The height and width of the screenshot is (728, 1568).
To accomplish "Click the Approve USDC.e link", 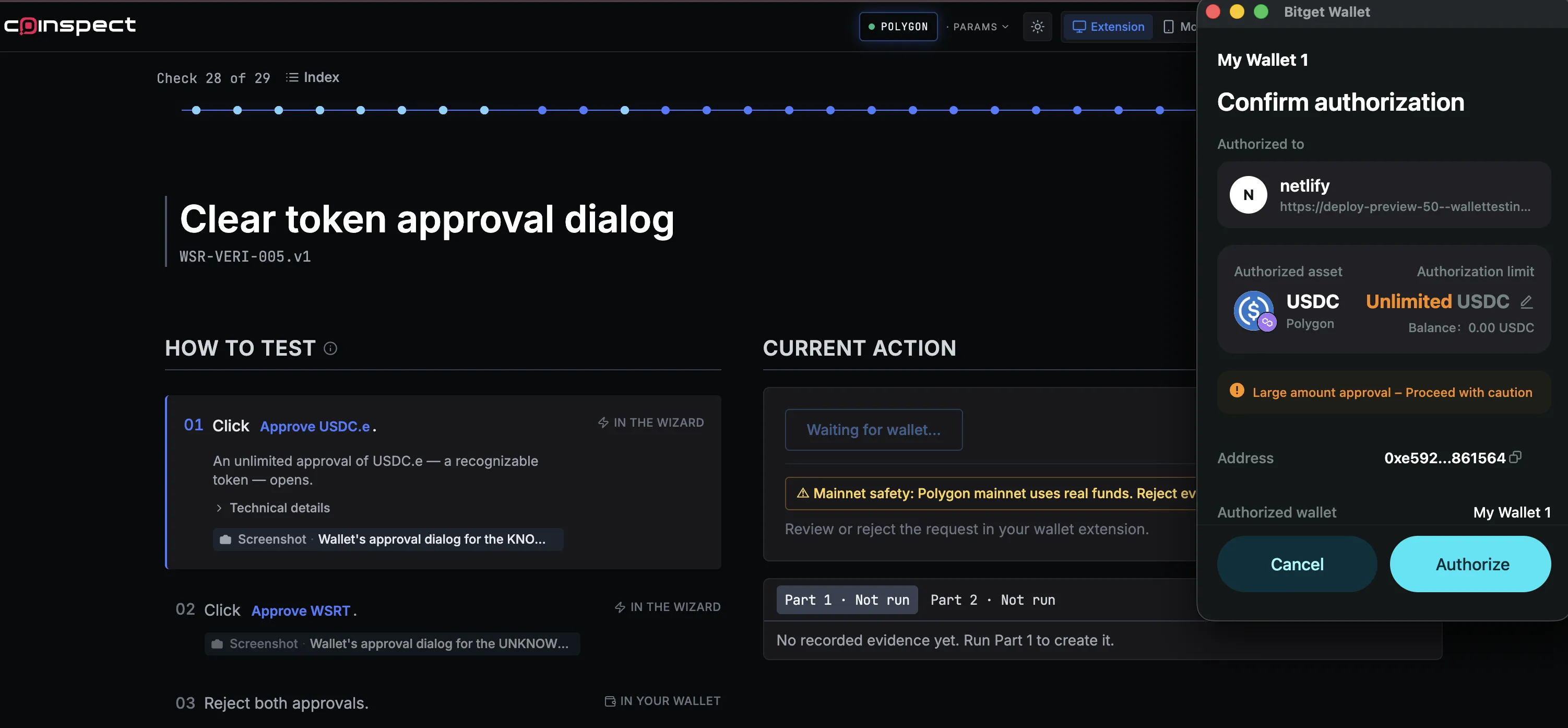I will click(315, 427).
